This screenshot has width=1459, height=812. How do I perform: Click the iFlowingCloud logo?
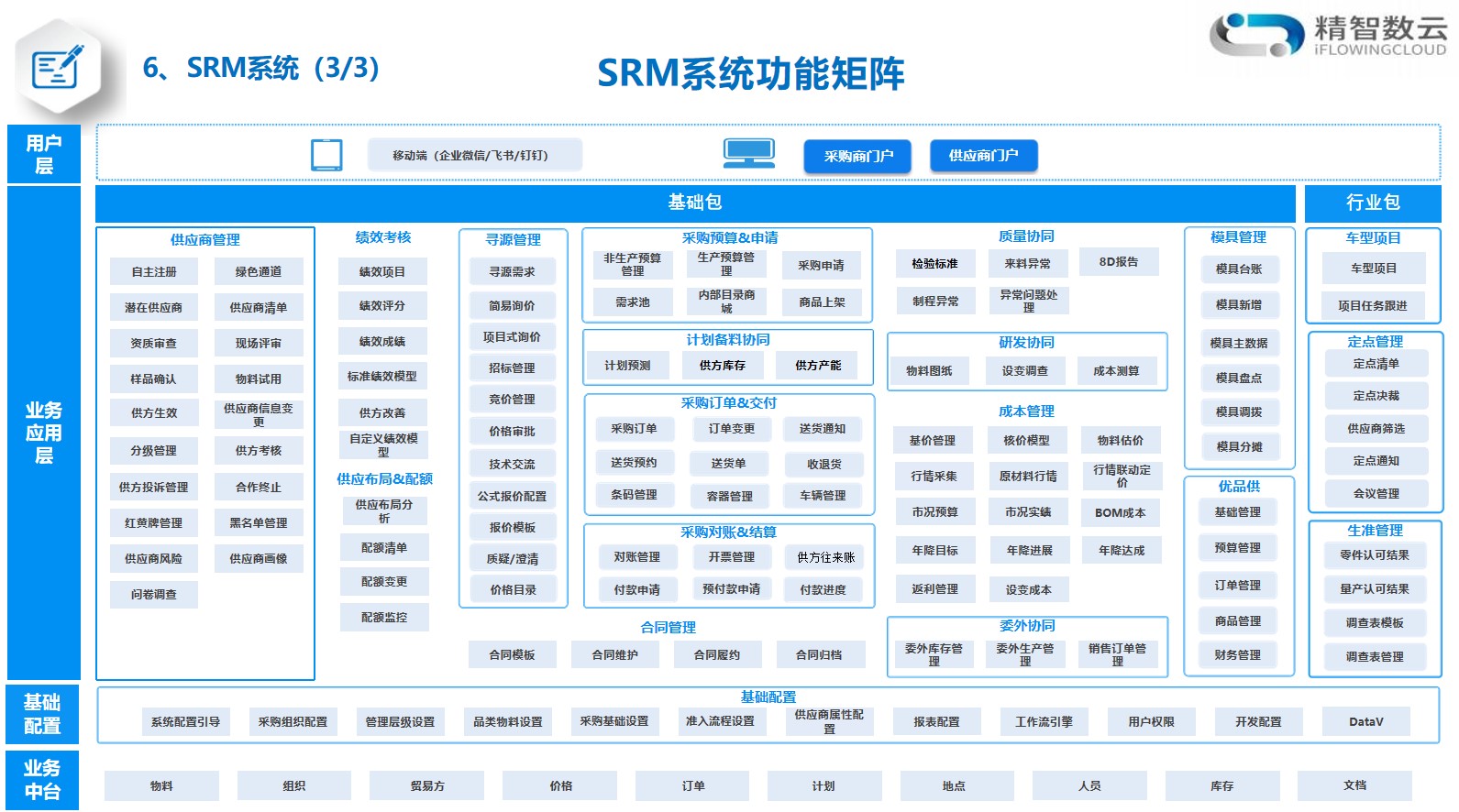click(1327, 37)
